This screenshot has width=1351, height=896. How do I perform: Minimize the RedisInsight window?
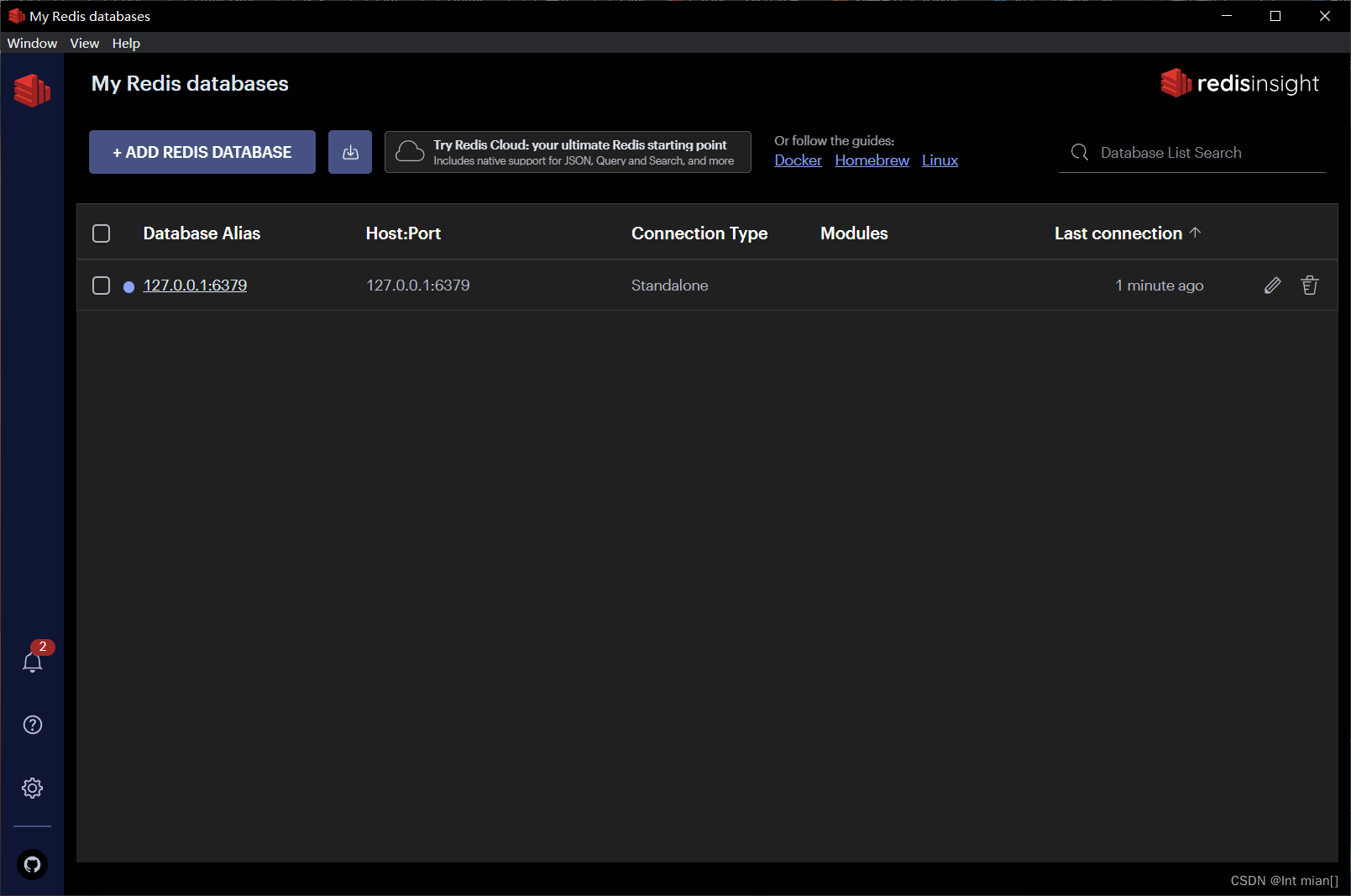[1227, 16]
